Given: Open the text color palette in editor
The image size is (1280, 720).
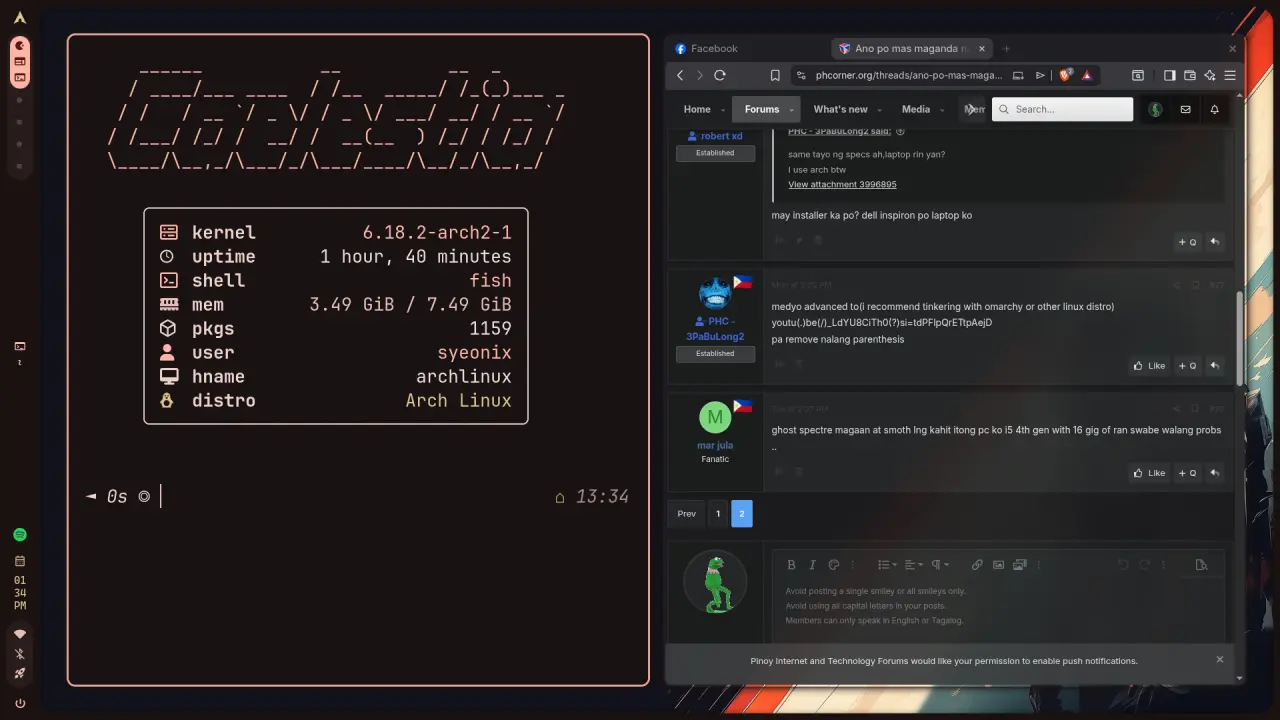Looking at the screenshot, I should [834, 565].
